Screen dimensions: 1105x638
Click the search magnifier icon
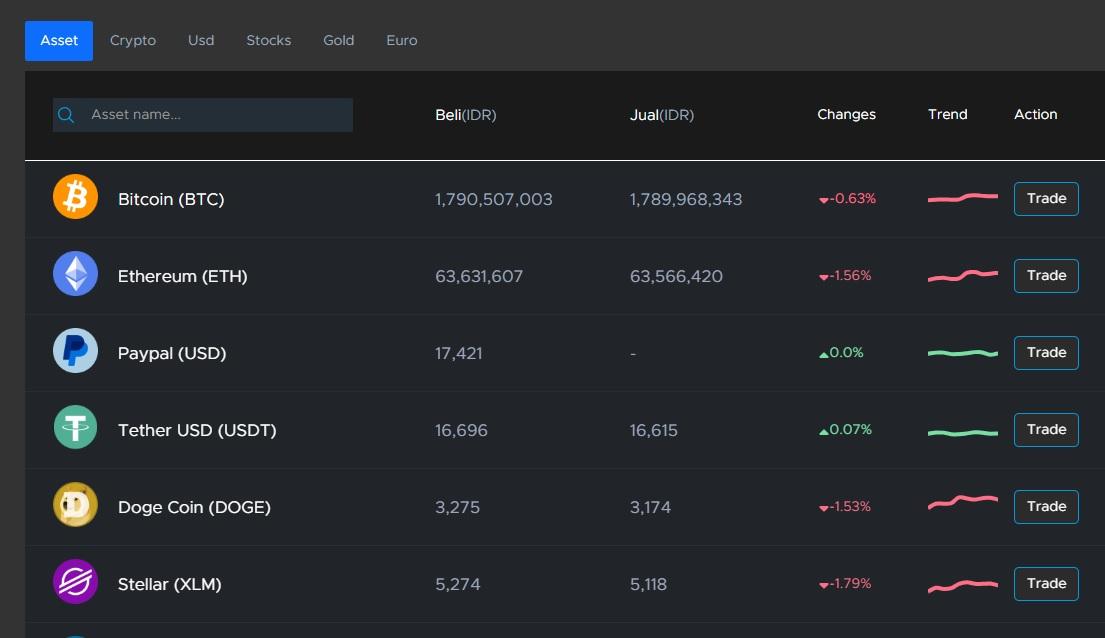point(66,115)
